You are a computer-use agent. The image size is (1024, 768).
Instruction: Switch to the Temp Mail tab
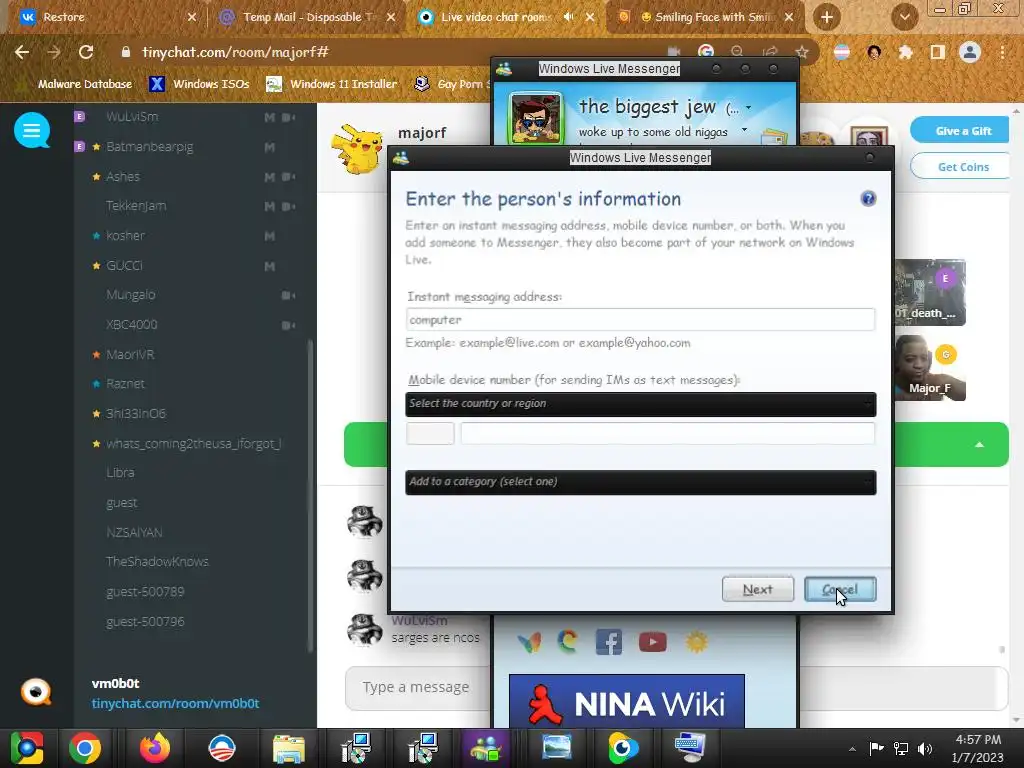(308, 17)
